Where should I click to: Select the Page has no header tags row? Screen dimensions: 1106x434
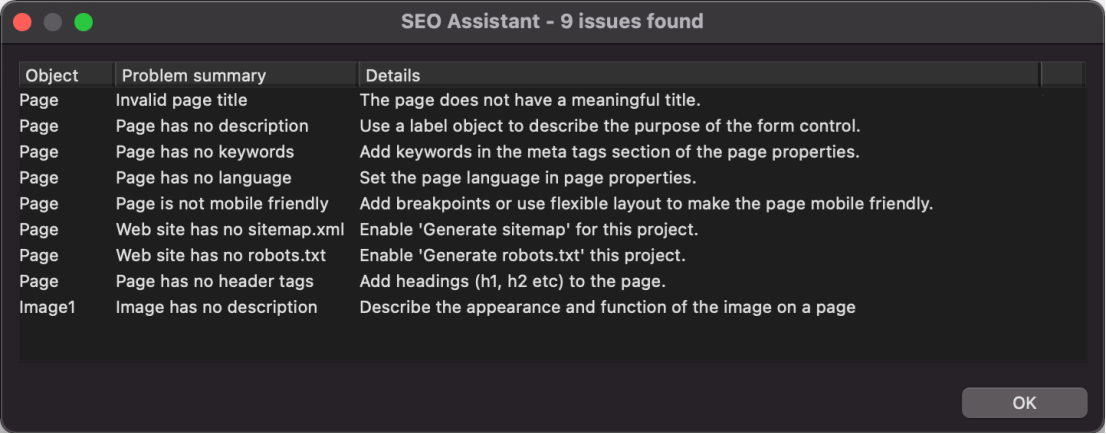[552, 282]
